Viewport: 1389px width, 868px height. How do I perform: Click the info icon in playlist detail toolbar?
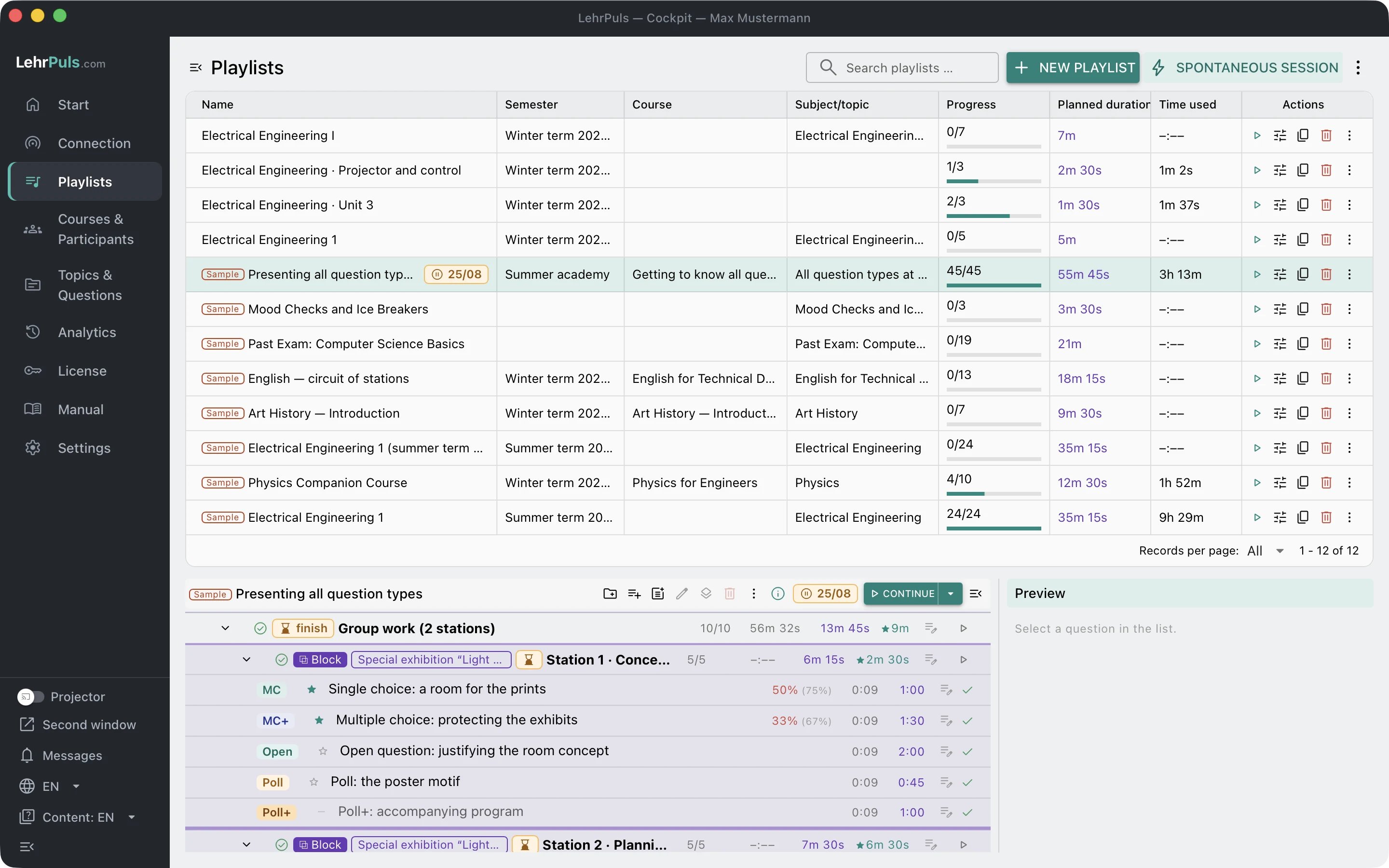(778, 594)
